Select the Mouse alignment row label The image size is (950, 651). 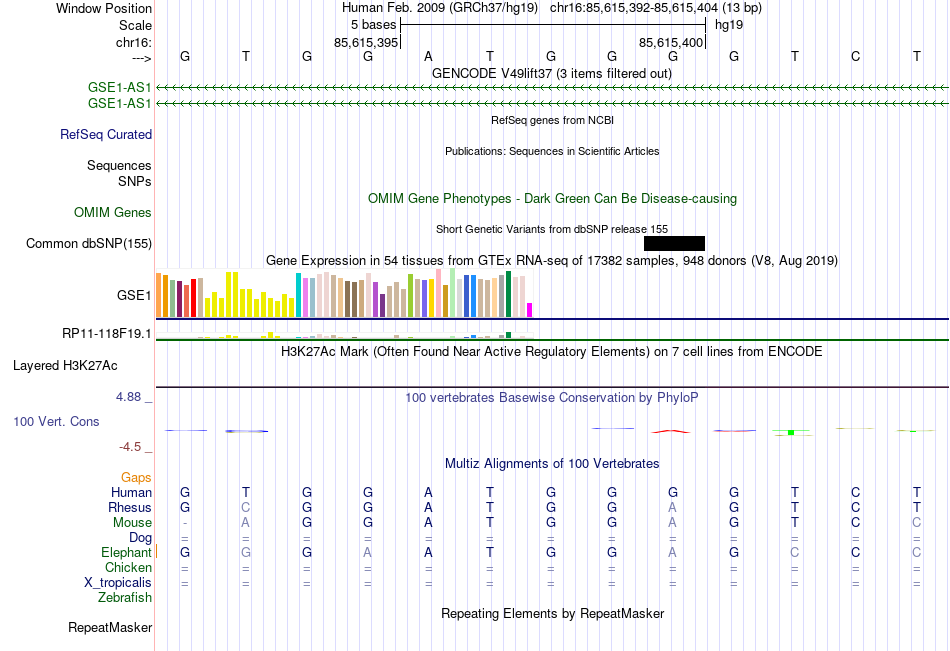pos(132,522)
